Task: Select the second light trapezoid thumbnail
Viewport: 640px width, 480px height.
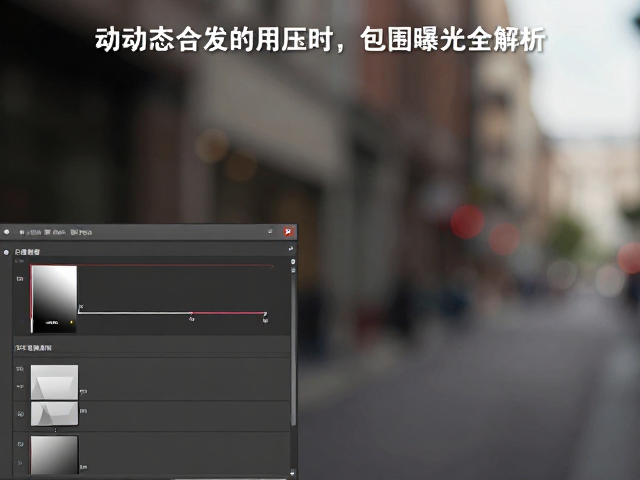Action: click(x=54, y=413)
